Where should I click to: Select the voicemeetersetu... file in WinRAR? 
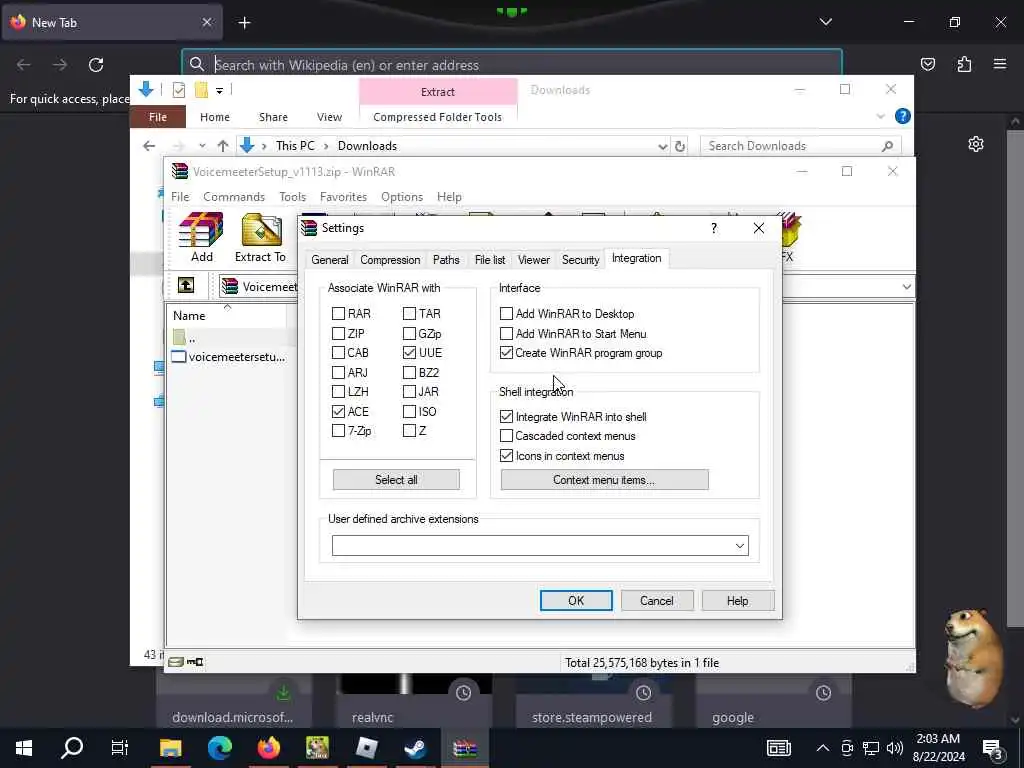click(229, 357)
